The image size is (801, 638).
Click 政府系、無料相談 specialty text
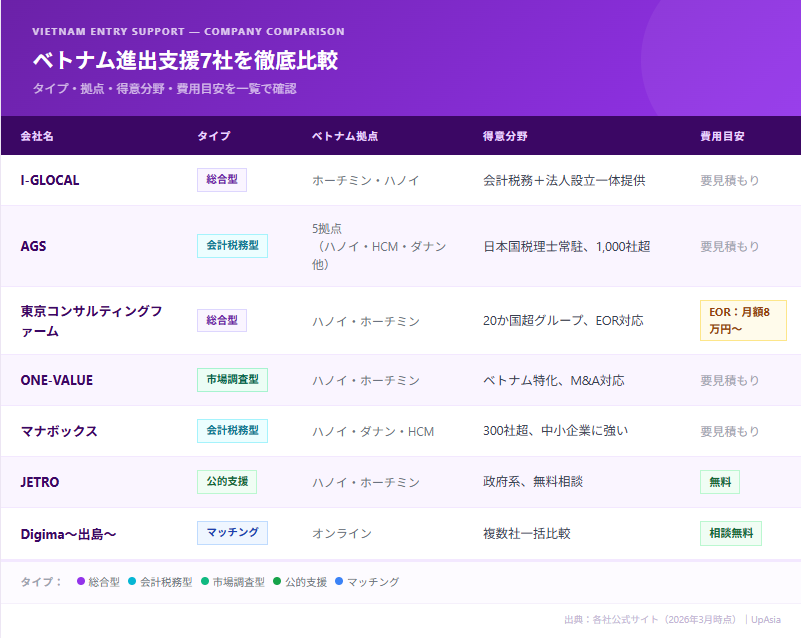(533, 482)
